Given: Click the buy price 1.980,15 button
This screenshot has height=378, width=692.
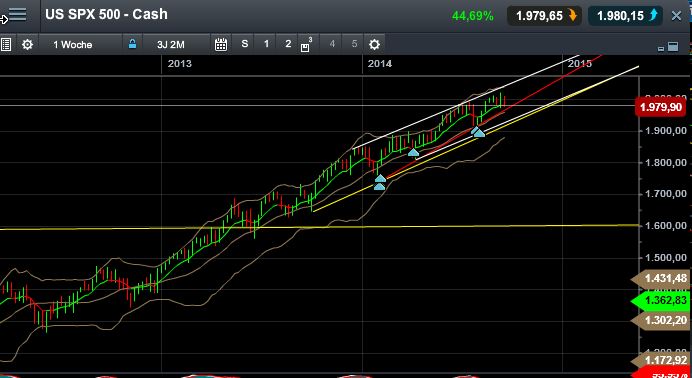Looking at the screenshot, I should [x=625, y=16].
